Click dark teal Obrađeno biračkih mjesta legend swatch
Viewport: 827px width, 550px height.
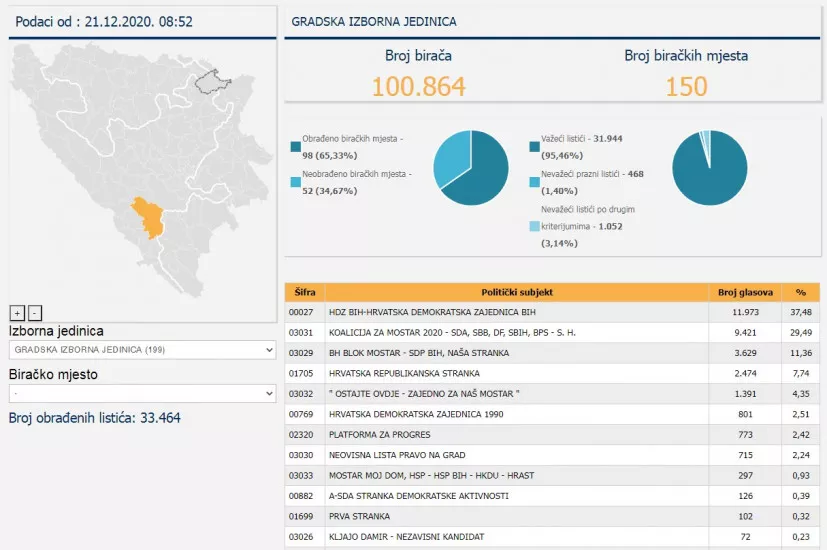tap(296, 148)
